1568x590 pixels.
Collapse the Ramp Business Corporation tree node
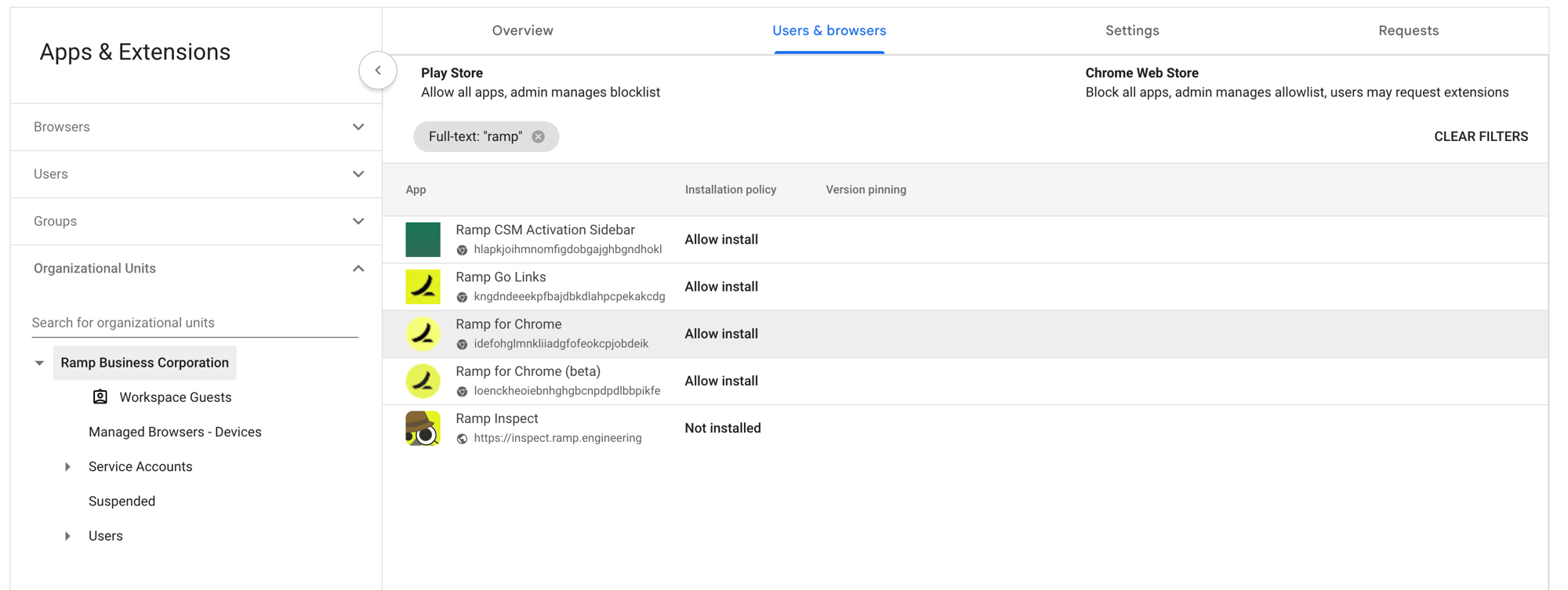click(x=39, y=363)
